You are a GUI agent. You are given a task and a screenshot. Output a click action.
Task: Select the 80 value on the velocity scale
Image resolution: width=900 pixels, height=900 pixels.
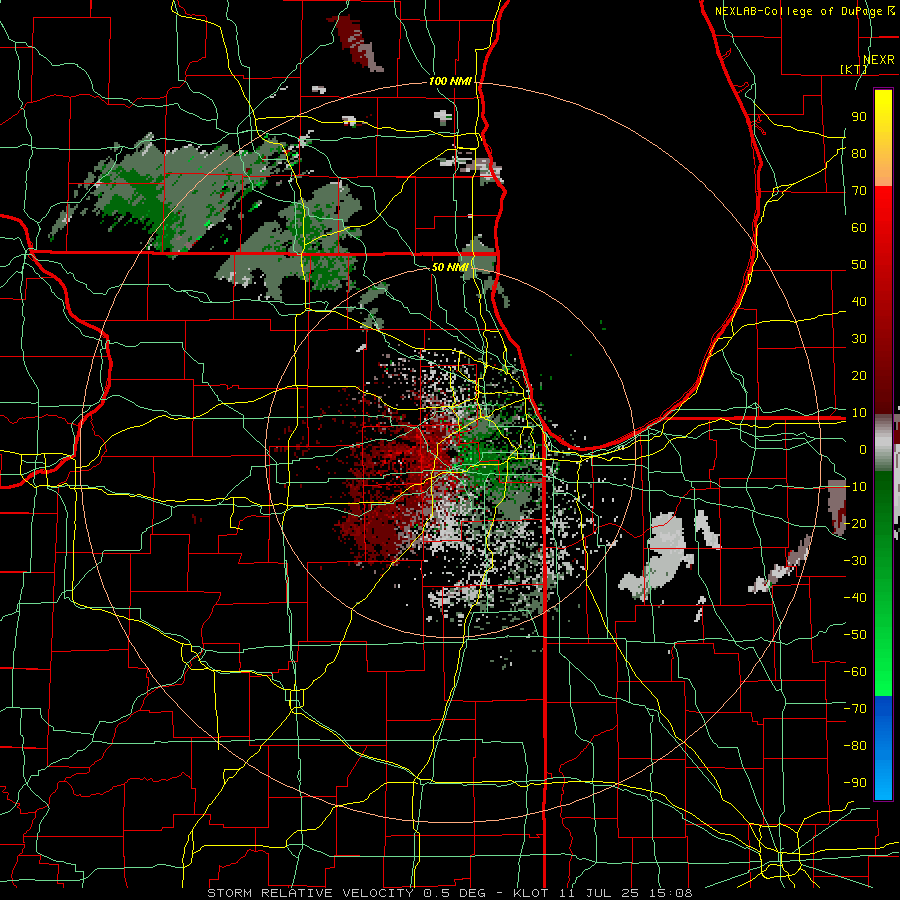pos(859,154)
